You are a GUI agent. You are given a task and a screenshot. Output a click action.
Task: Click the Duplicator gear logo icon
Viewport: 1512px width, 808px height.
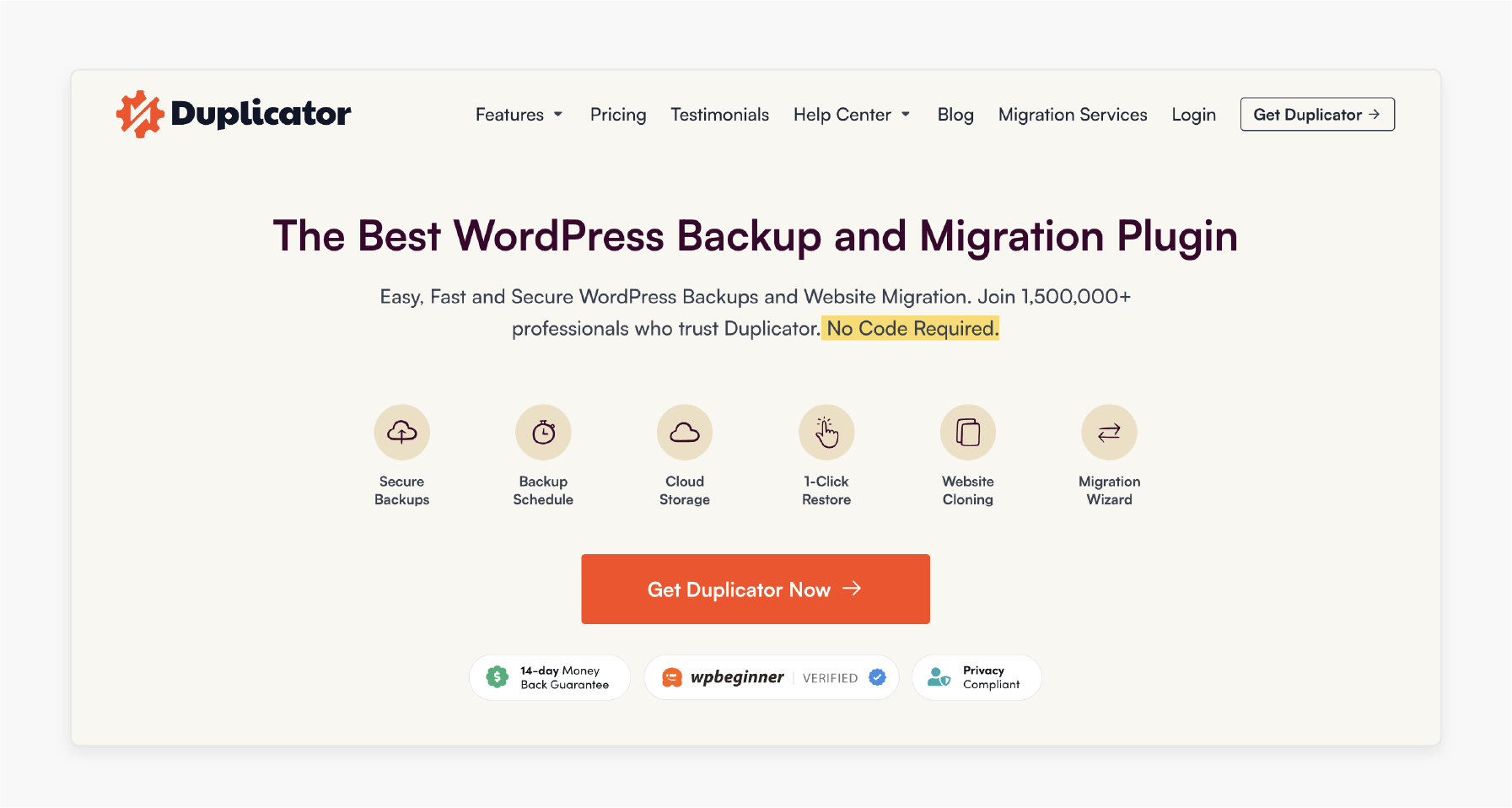(139, 114)
